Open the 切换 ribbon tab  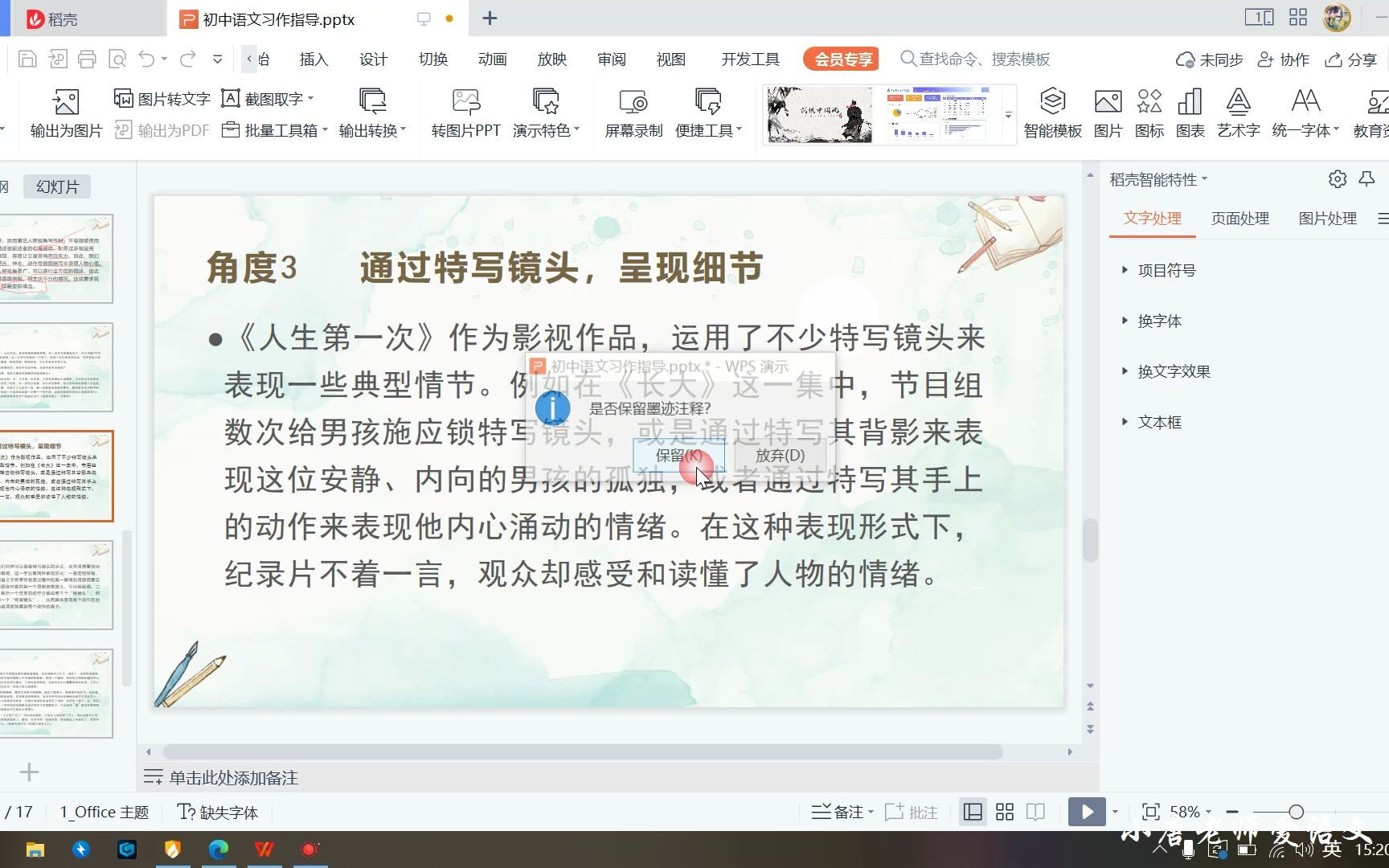pyautogui.click(x=432, y=59)
